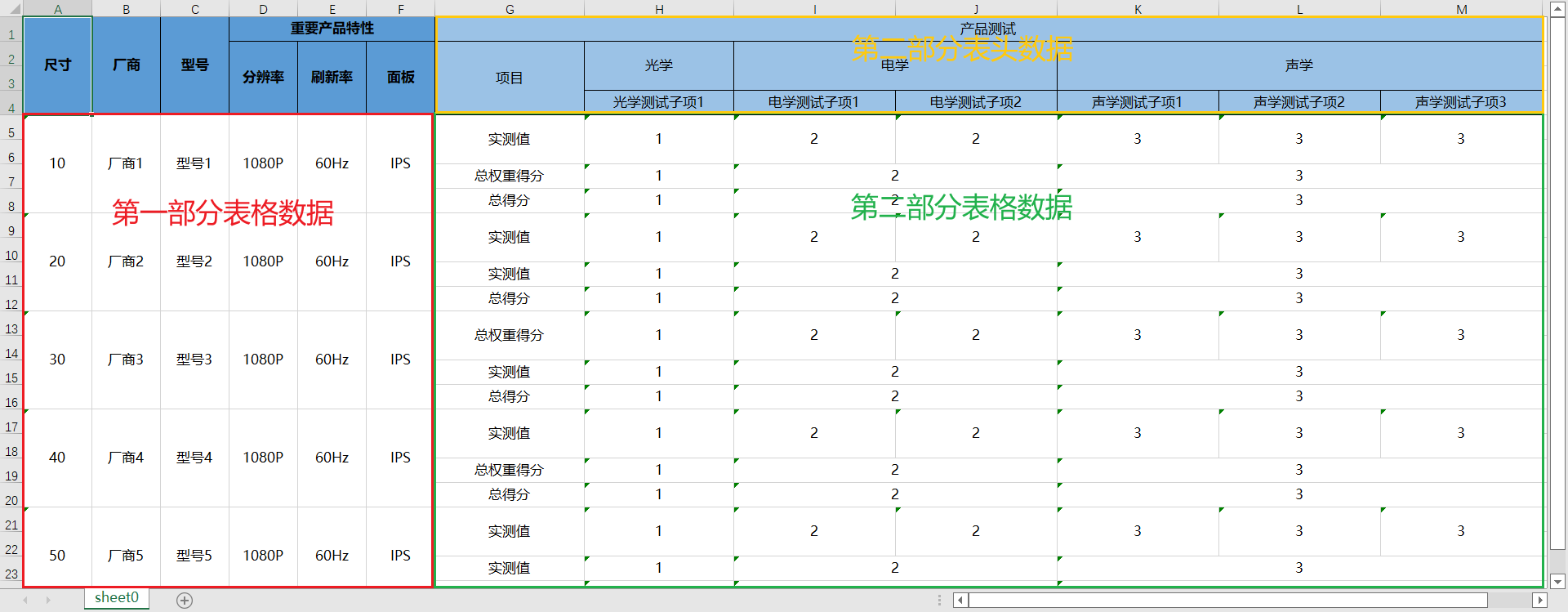
Task: Select column D header
Action: tap(263, 9)
